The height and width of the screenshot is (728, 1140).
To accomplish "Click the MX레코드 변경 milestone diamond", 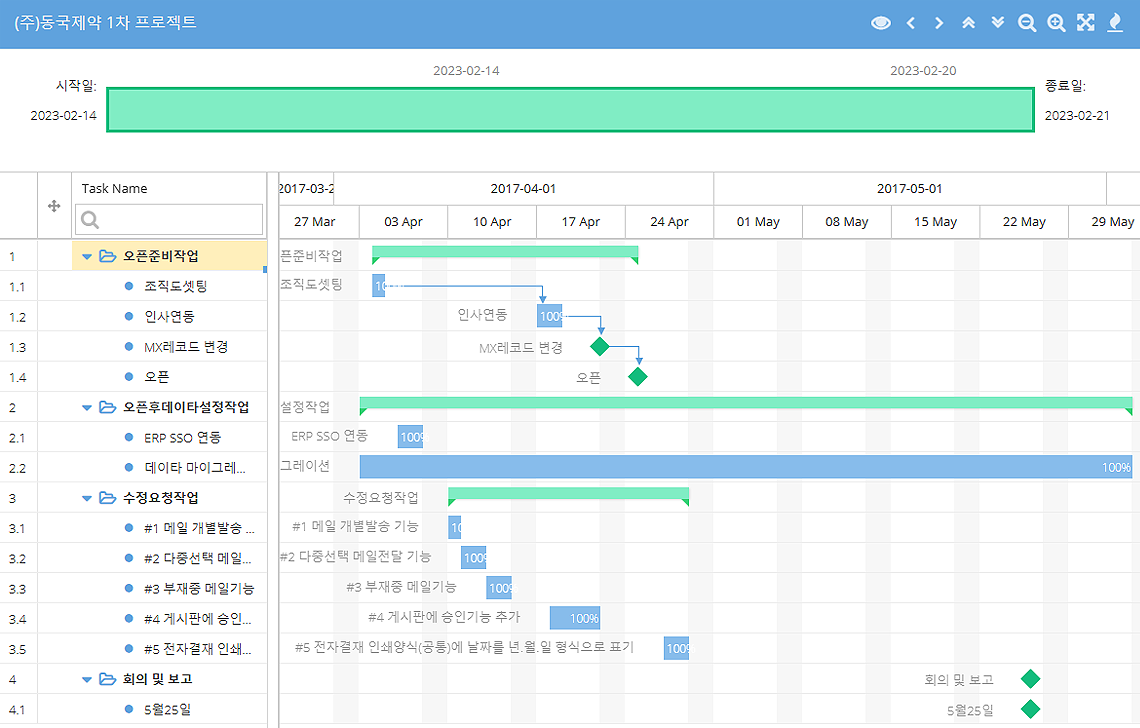I will (x=600, y=347).
